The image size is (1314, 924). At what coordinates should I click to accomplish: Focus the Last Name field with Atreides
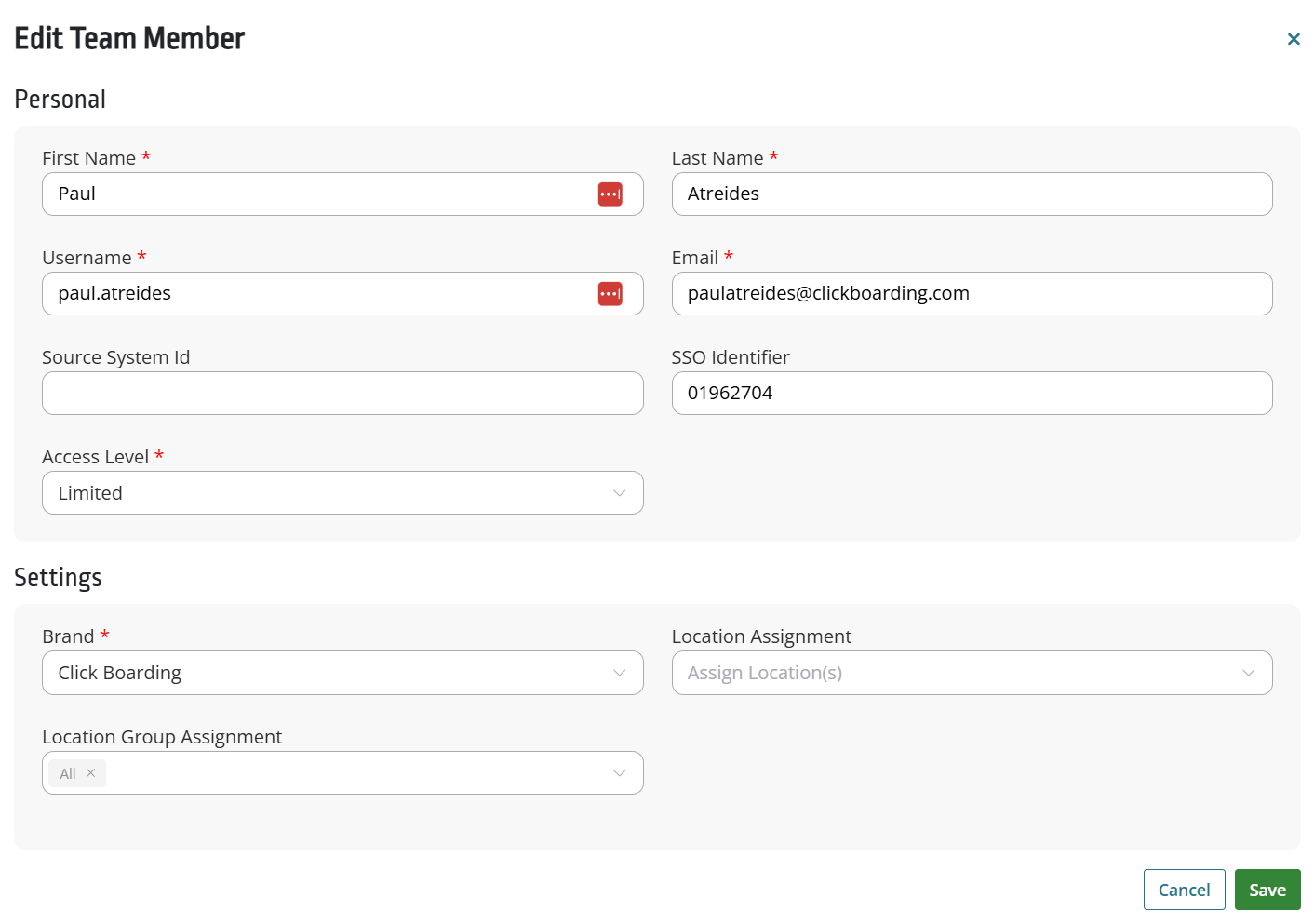click(x=972, y=194)
